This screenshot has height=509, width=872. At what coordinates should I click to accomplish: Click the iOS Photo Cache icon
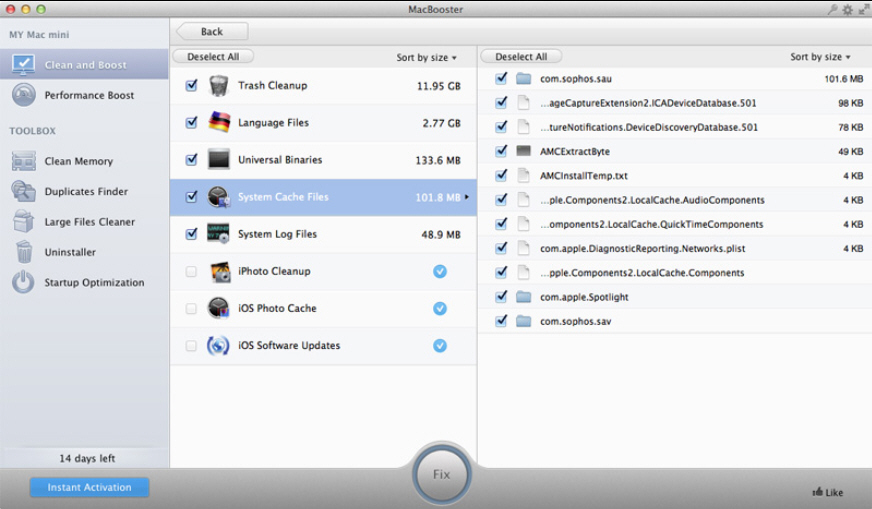tap(219, 308)
